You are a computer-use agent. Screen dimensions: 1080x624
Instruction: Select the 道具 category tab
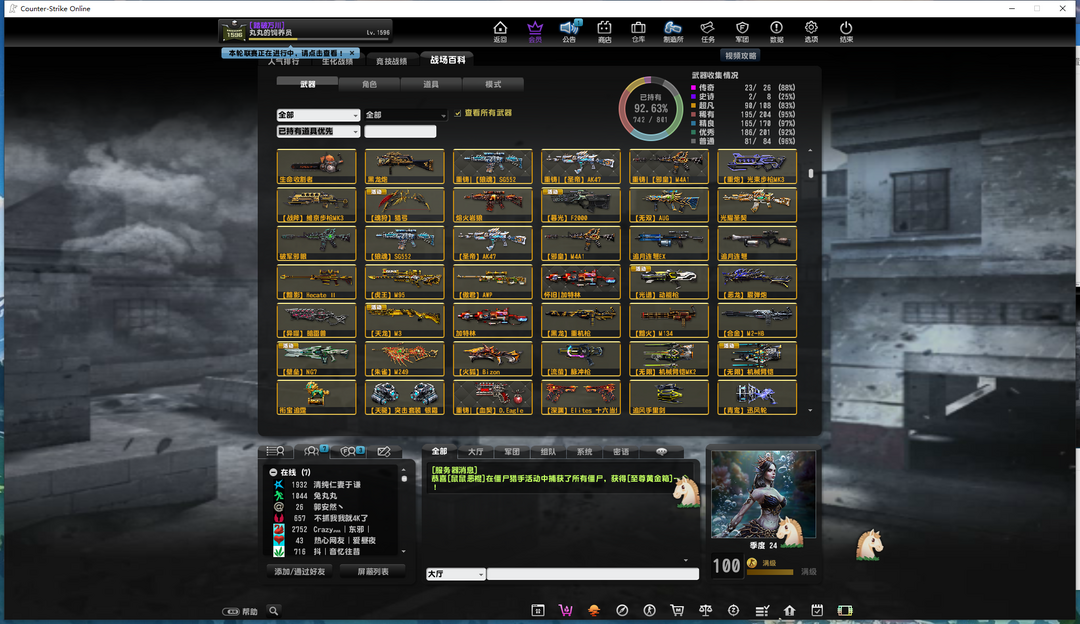click(x=431, y=84)
